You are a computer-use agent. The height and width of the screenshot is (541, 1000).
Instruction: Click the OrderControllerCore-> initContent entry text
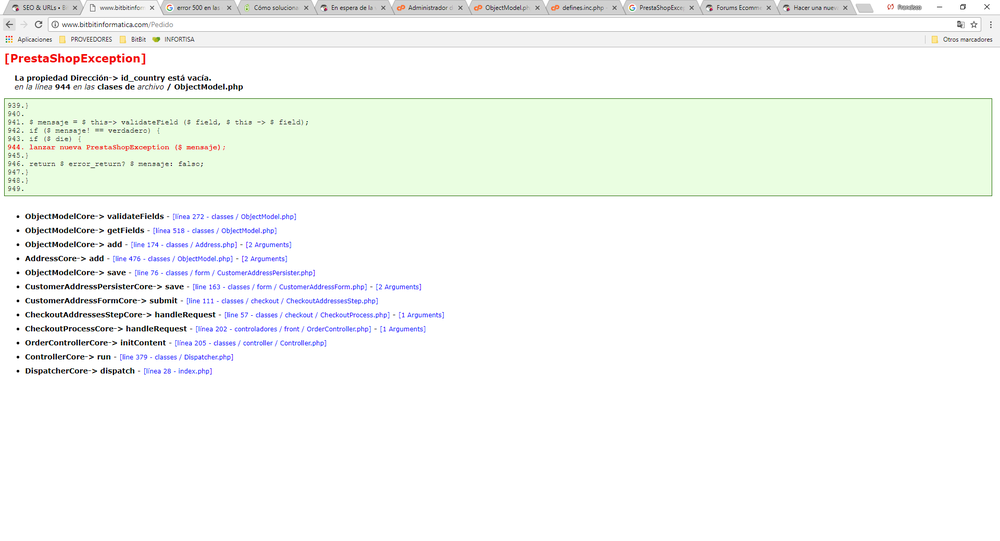point(95,343)
